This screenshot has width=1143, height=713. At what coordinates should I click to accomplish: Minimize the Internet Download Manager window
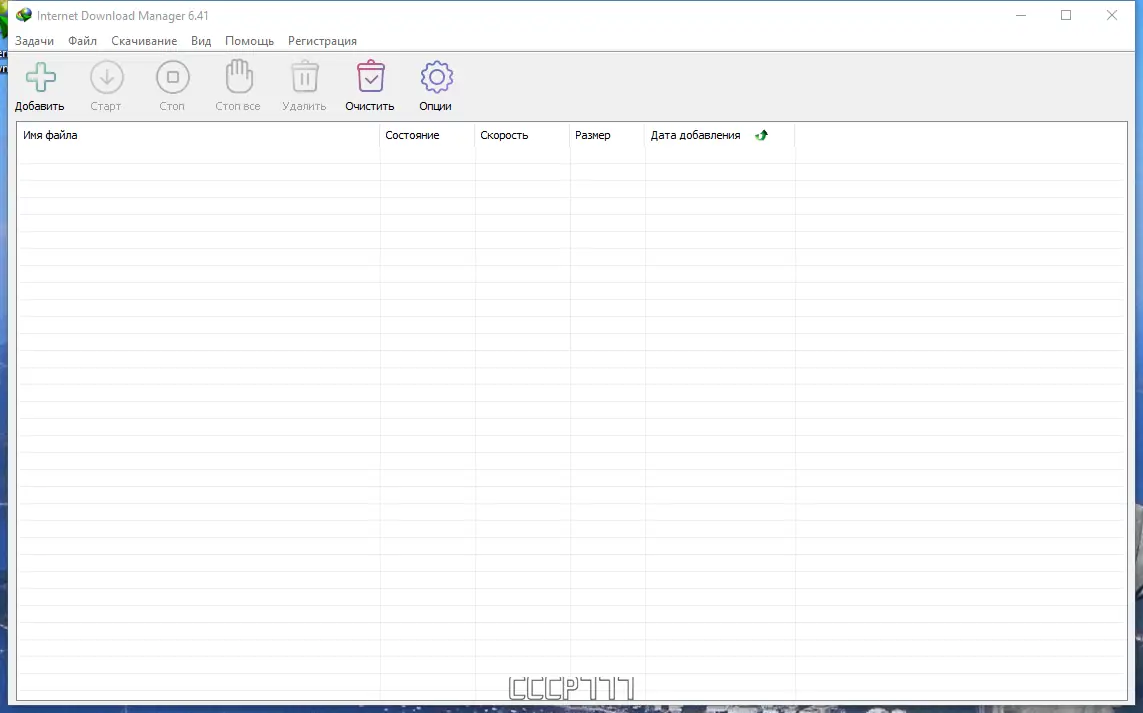[x=1021, y=15]
